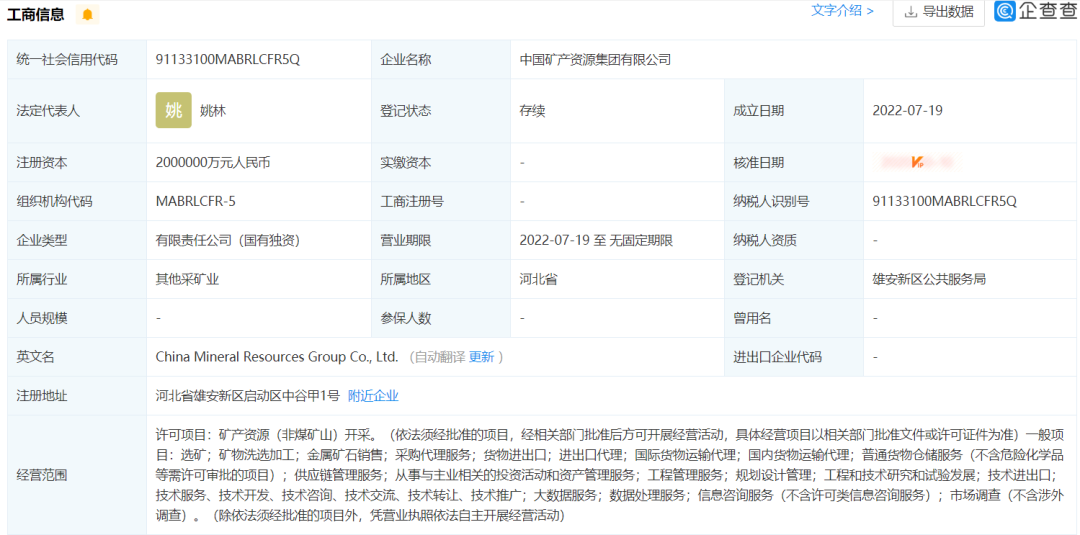Viewport: 1080px width, 535px height.
Task: Open the 附近企业 link
Action: (x=373, y=396)
